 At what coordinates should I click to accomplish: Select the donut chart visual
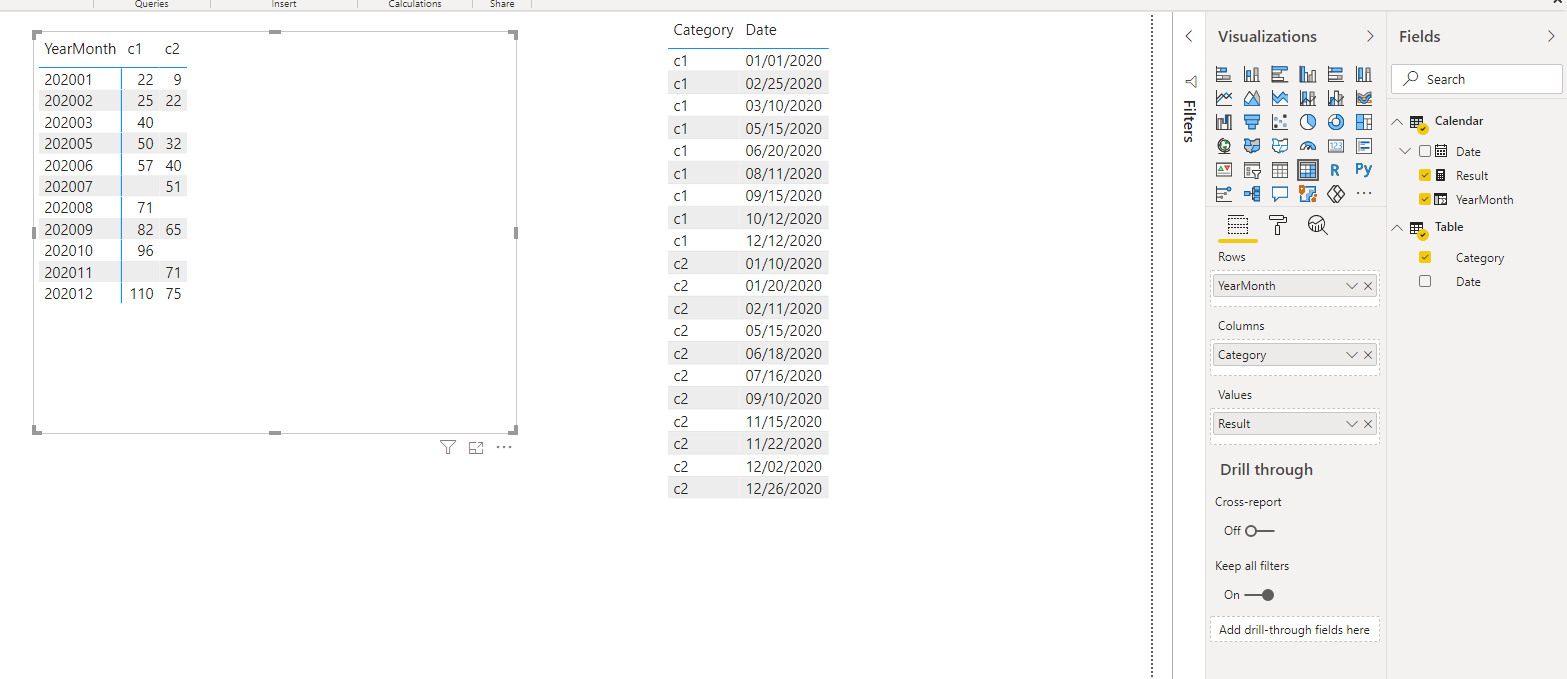pos(1336,122)
